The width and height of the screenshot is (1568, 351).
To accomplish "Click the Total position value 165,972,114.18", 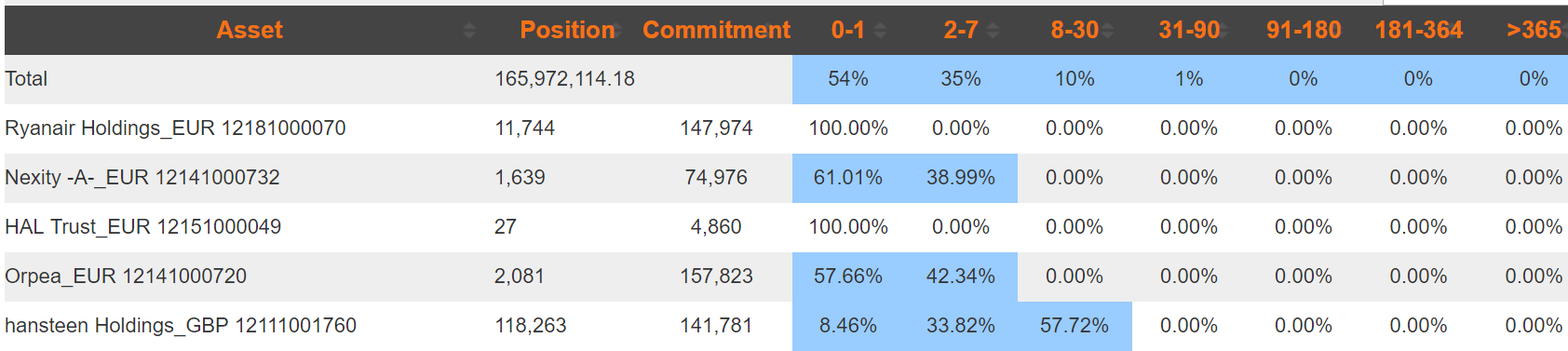I will coord(564,79).
